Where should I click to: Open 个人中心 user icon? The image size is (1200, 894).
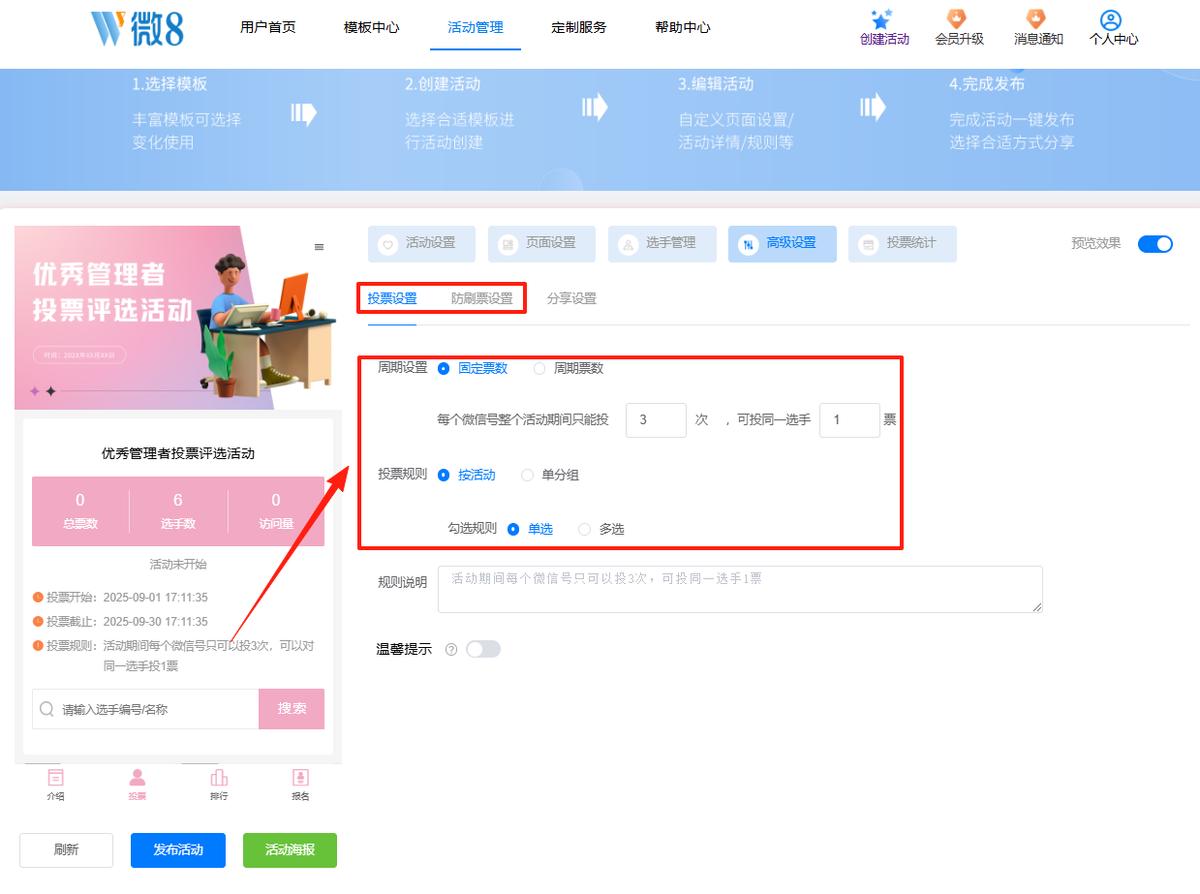click(x=1110, y=20)
